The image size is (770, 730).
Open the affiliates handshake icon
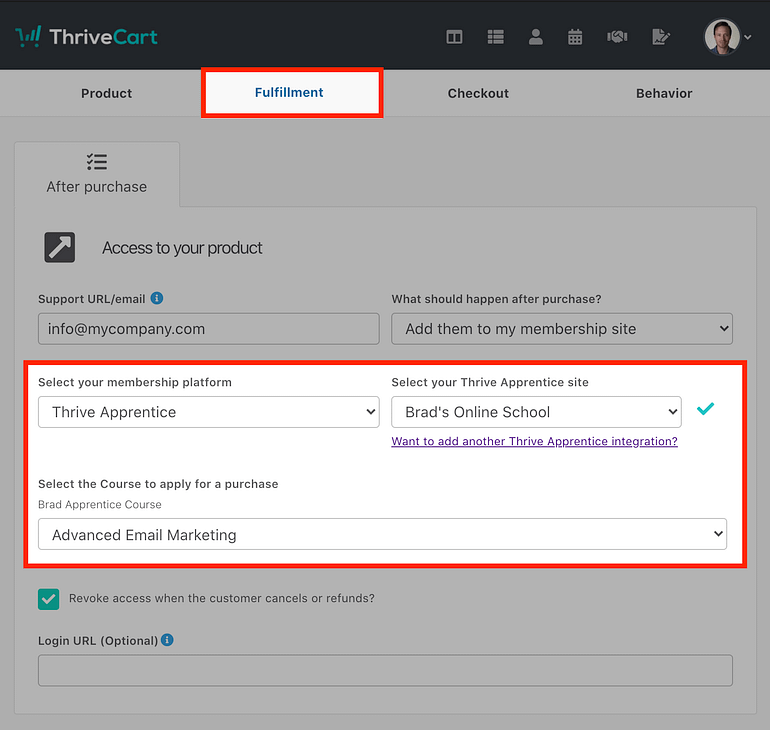pos(617,37)
